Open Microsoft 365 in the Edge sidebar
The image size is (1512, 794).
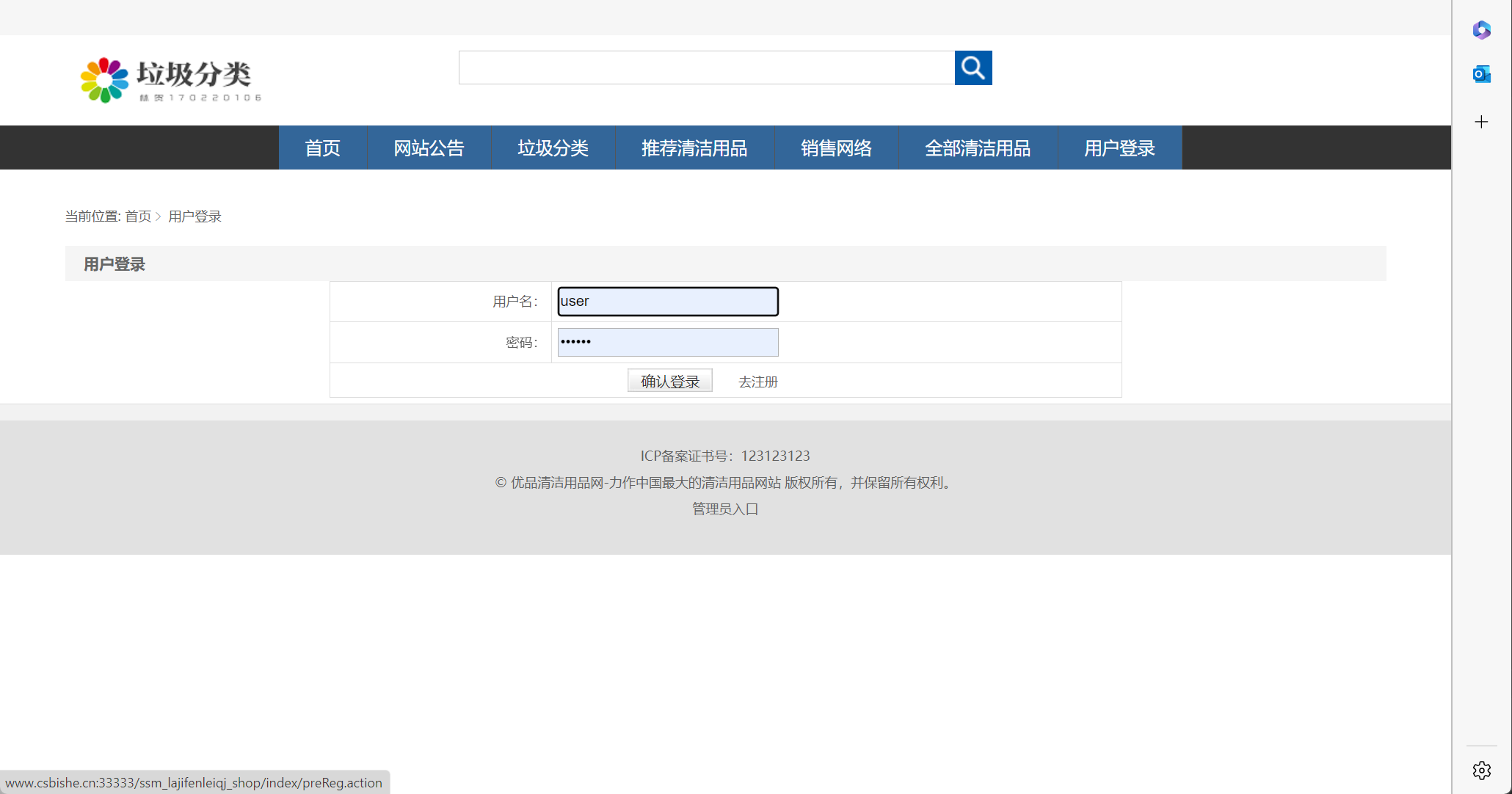1481,31
